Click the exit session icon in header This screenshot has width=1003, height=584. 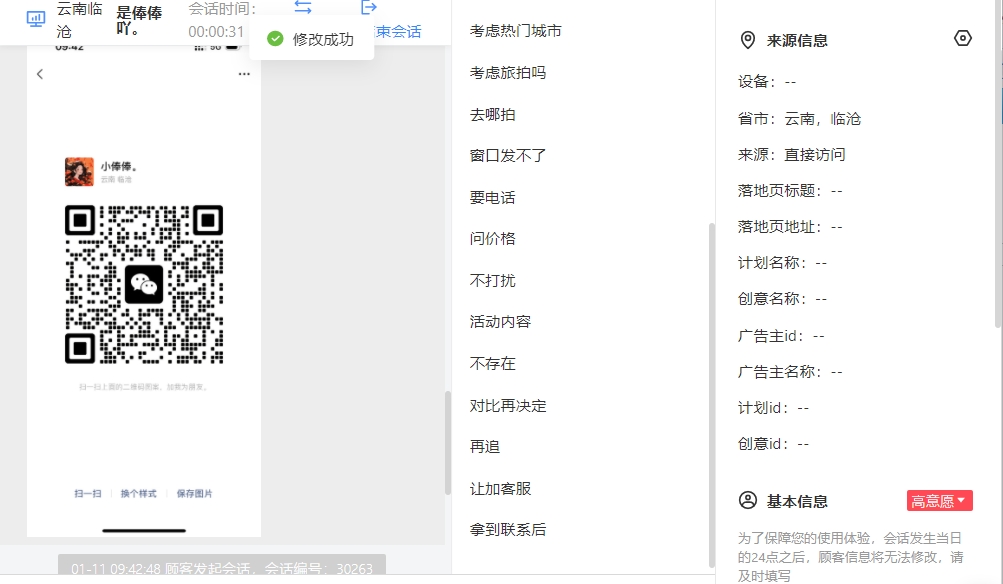click(x=368, y=7)
